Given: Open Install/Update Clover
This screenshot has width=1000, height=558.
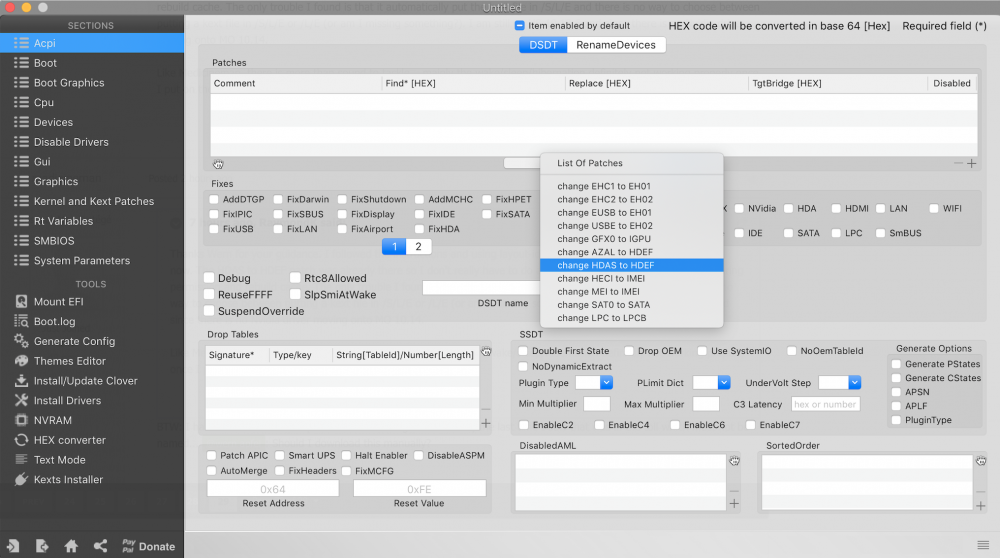Looking at the screenshot, I should coord(85,381).
